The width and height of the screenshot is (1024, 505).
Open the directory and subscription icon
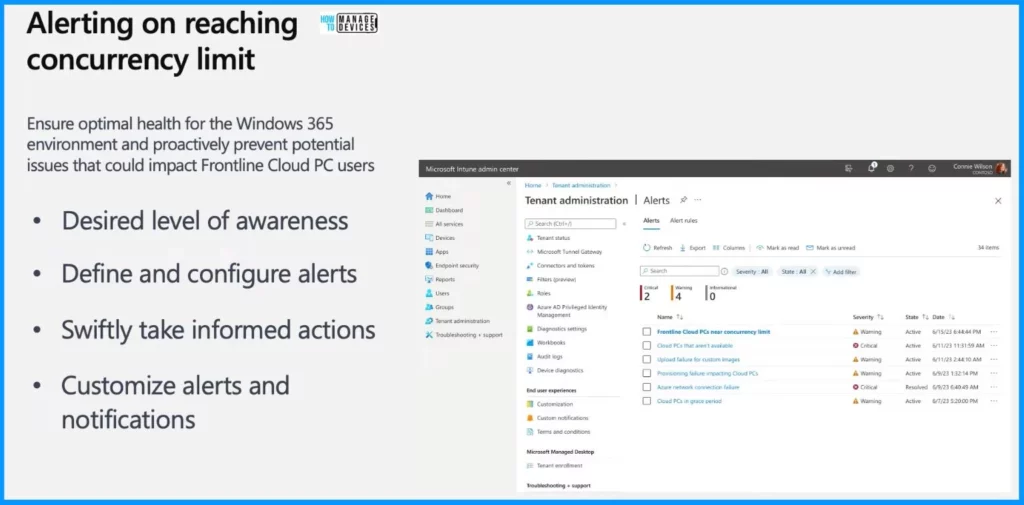[x=848, y=169]
